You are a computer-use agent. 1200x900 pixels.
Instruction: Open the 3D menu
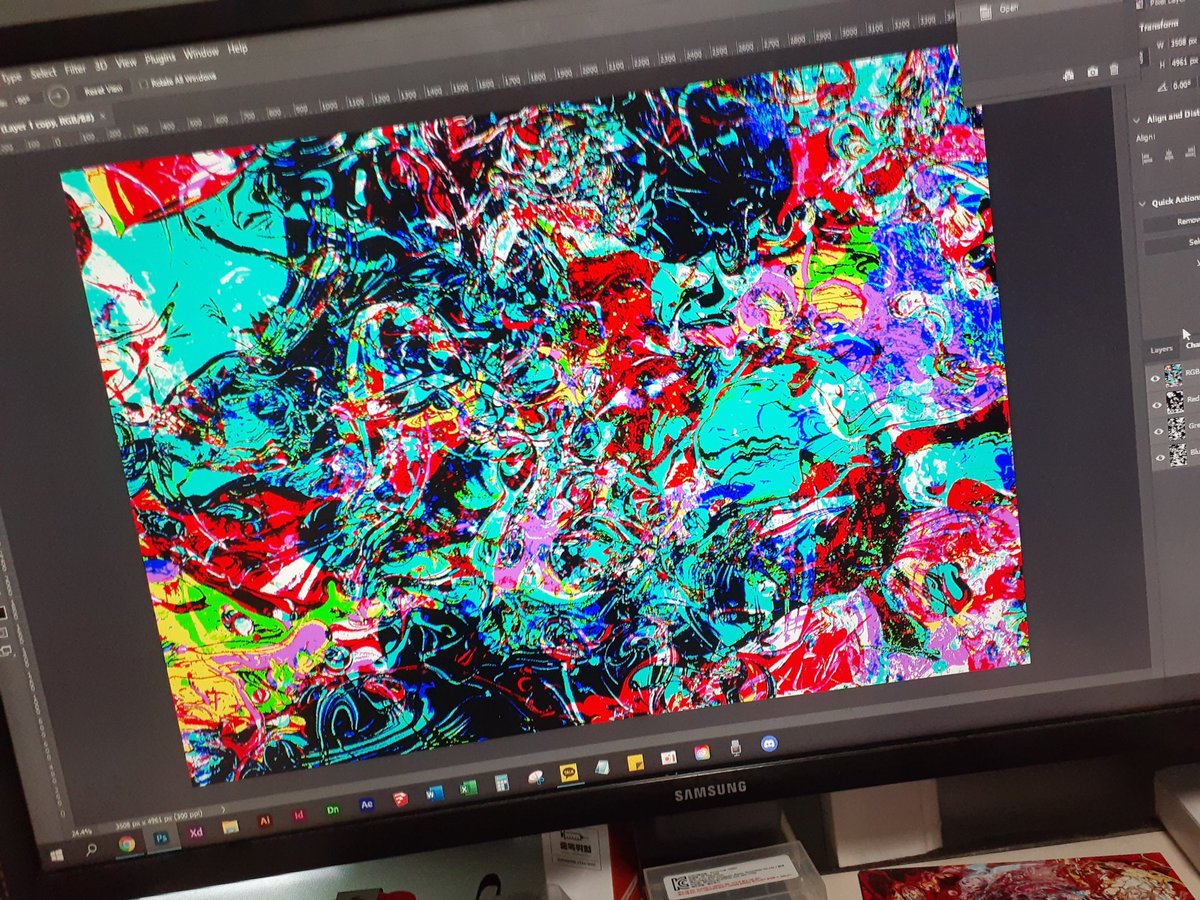tap(101, 66)
